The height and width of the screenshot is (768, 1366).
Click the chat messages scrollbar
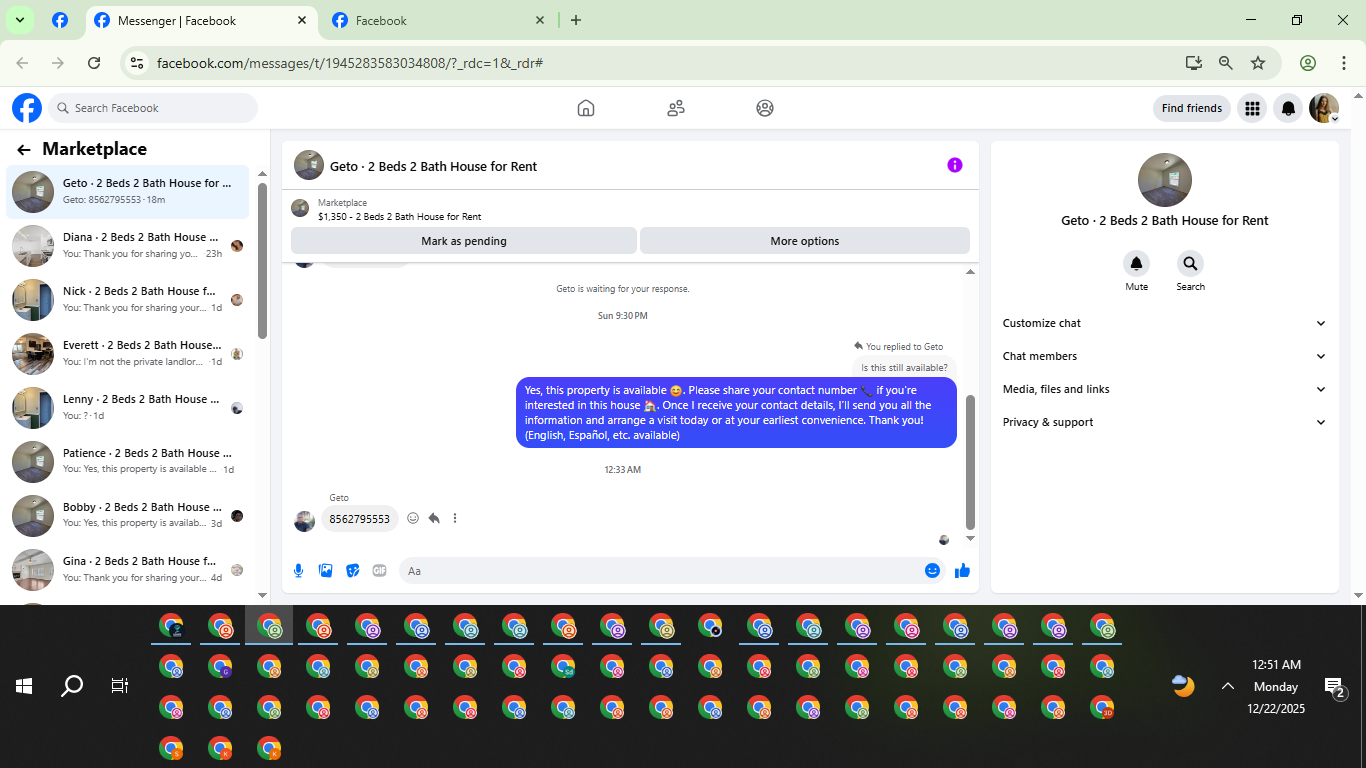pyautogui.click(x=970, y=461)
